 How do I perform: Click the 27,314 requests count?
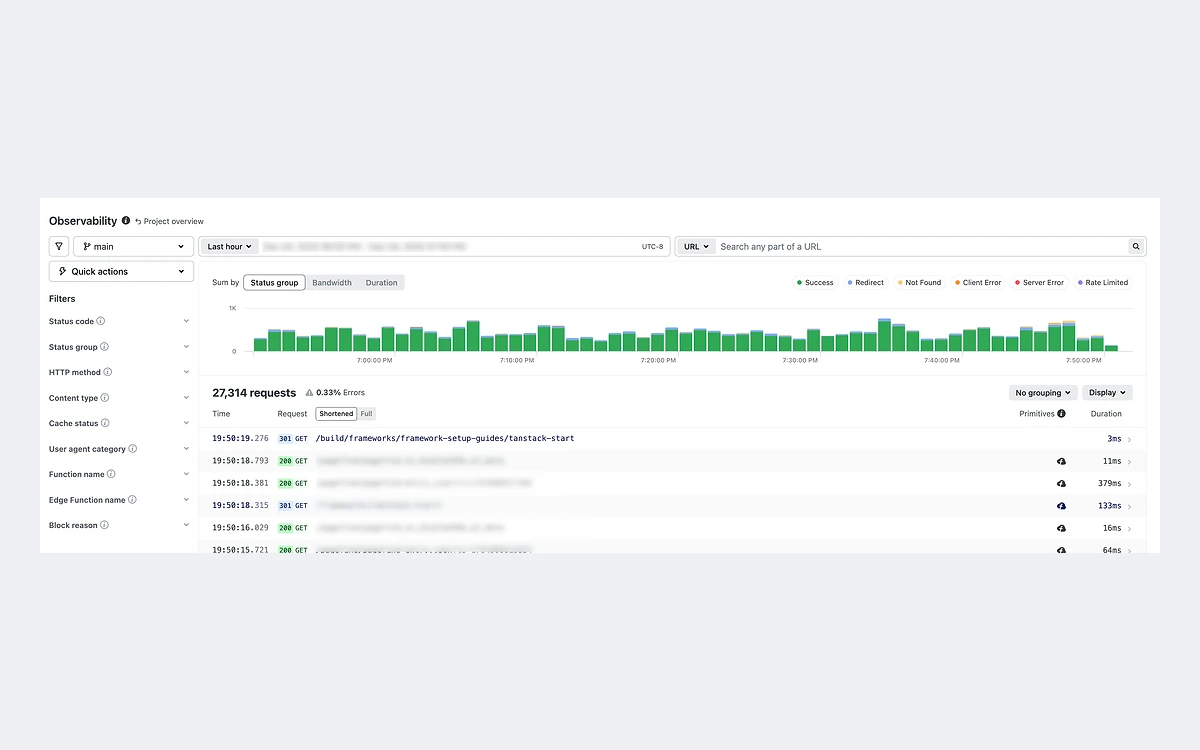254,393
